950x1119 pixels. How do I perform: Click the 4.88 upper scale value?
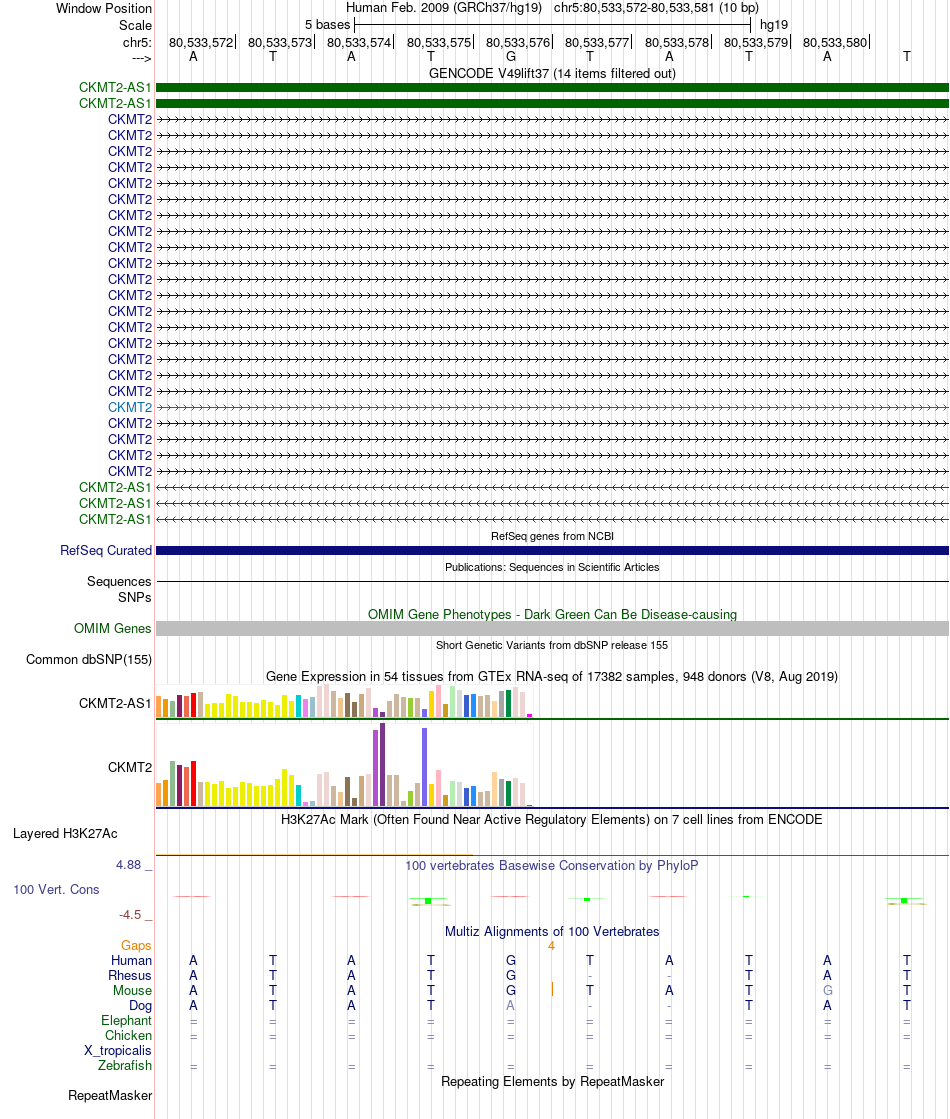tap(129, 865)
